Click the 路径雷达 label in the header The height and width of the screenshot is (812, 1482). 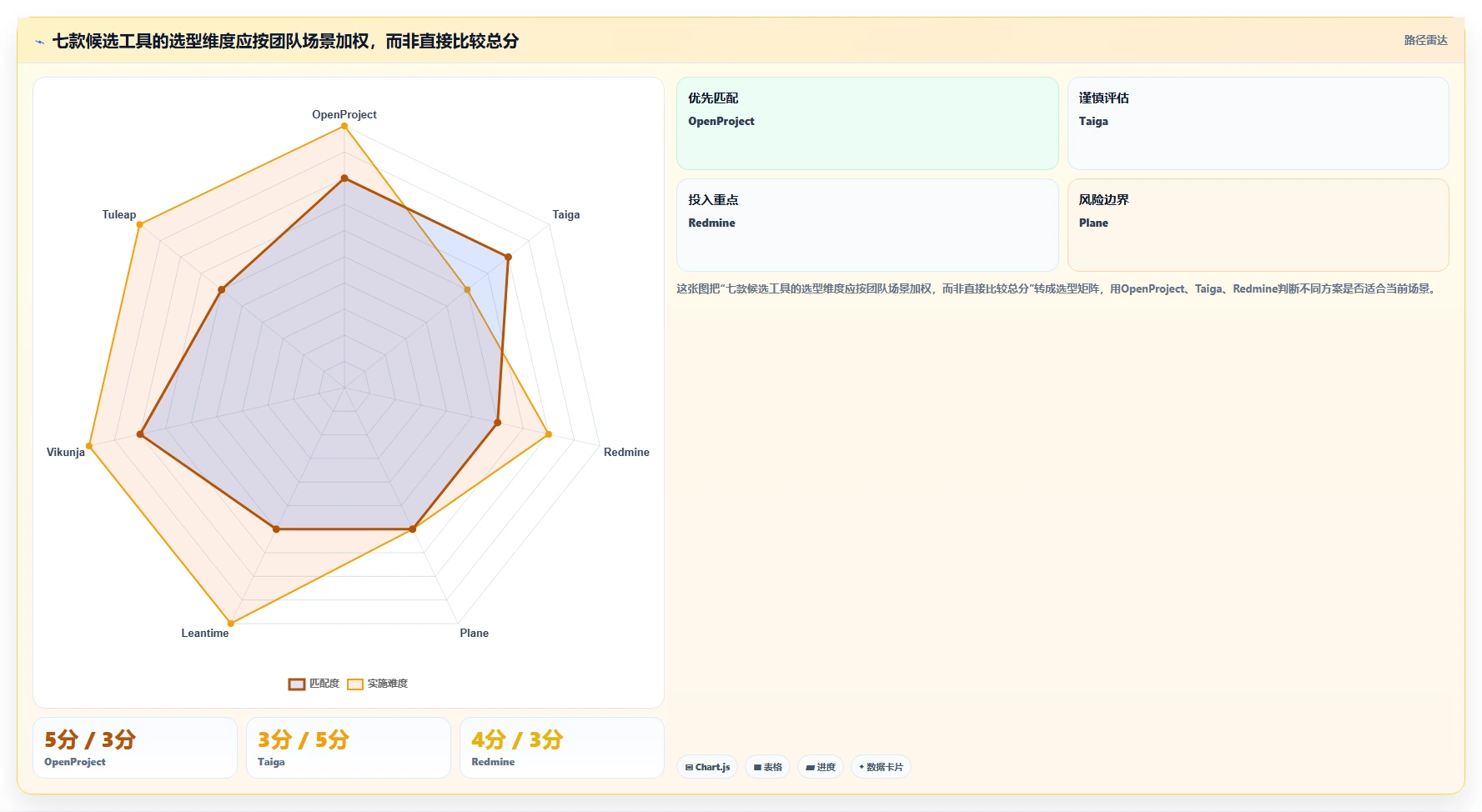click(x=1425, y=40)
